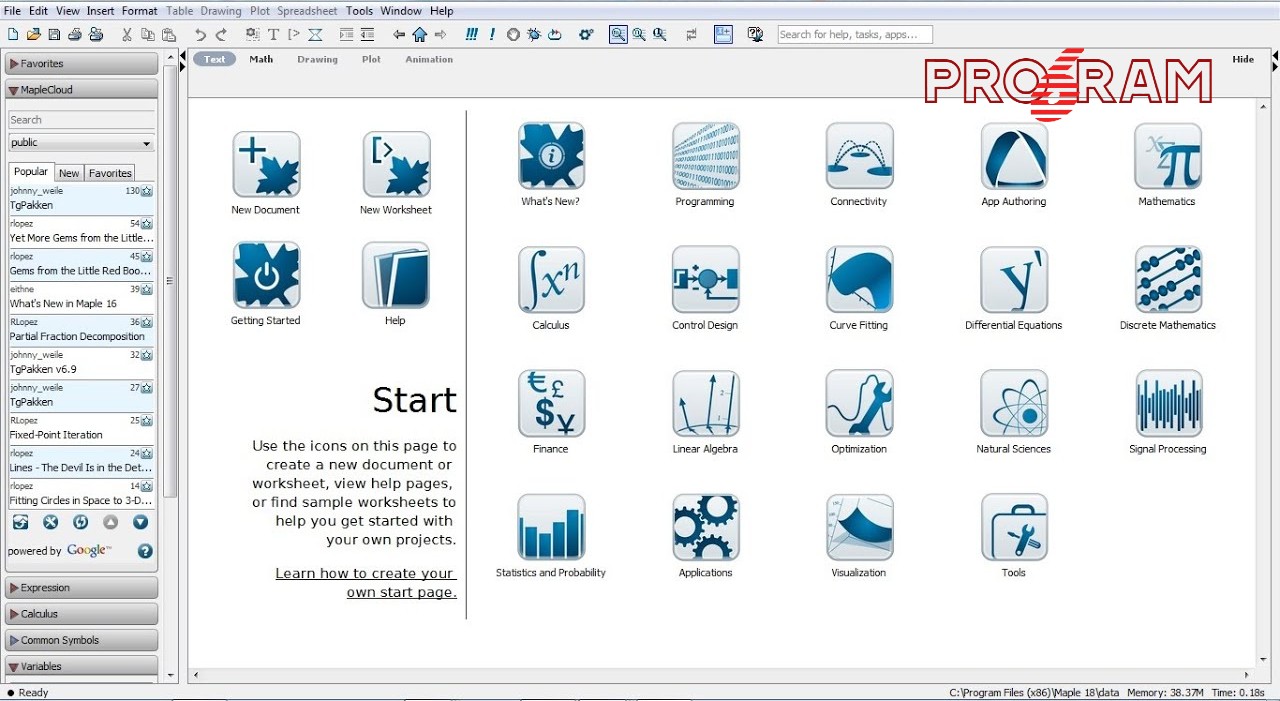The width and height of the screenshot is (1280, 701).
Task: Expand the Common Symbols palette
Action: pyautogui.click(x=82, y=640)
